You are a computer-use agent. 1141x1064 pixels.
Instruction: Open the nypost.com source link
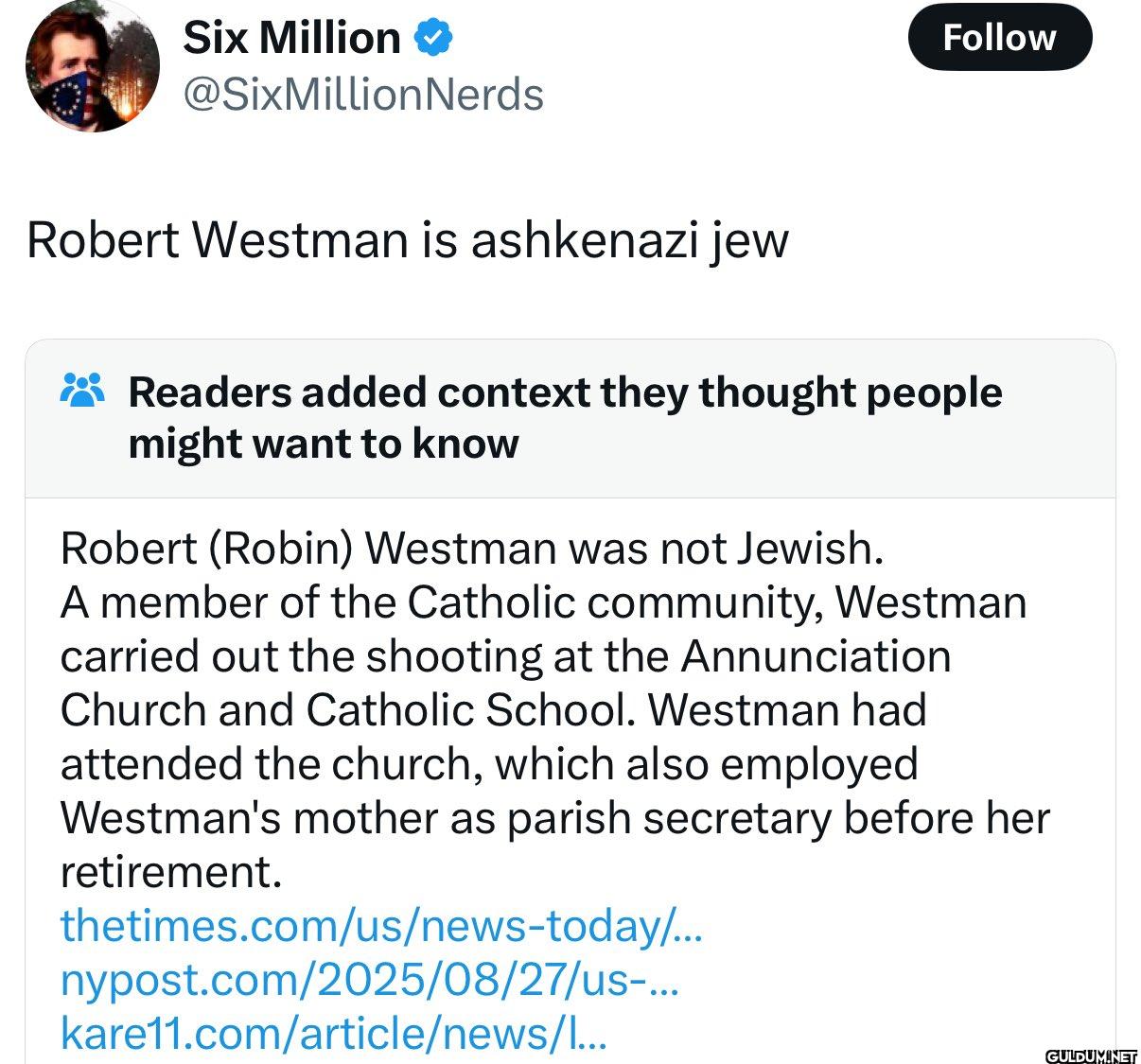click(x=370, y=979)
